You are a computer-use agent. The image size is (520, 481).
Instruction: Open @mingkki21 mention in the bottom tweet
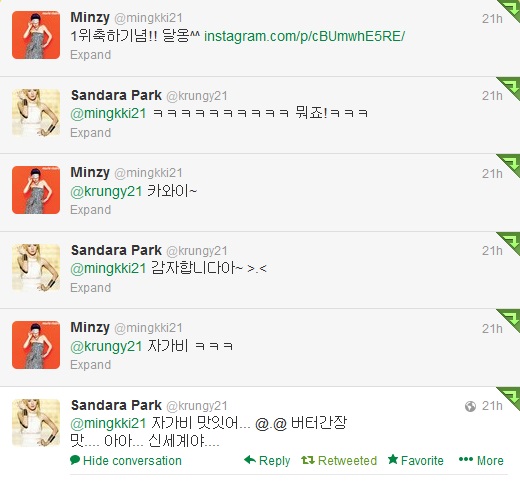(x=108, y=423)
